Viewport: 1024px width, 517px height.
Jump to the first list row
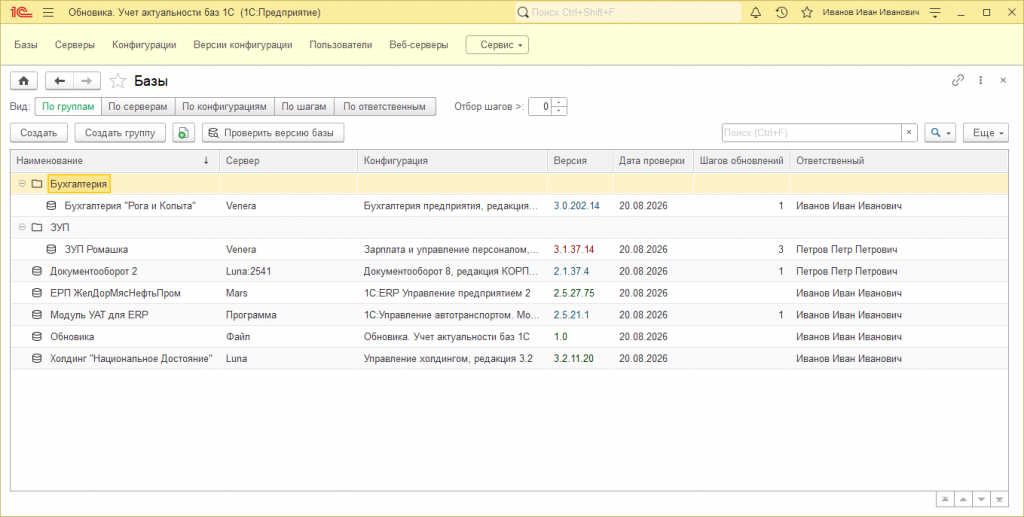pyautogui.click(x=944, y=499)
